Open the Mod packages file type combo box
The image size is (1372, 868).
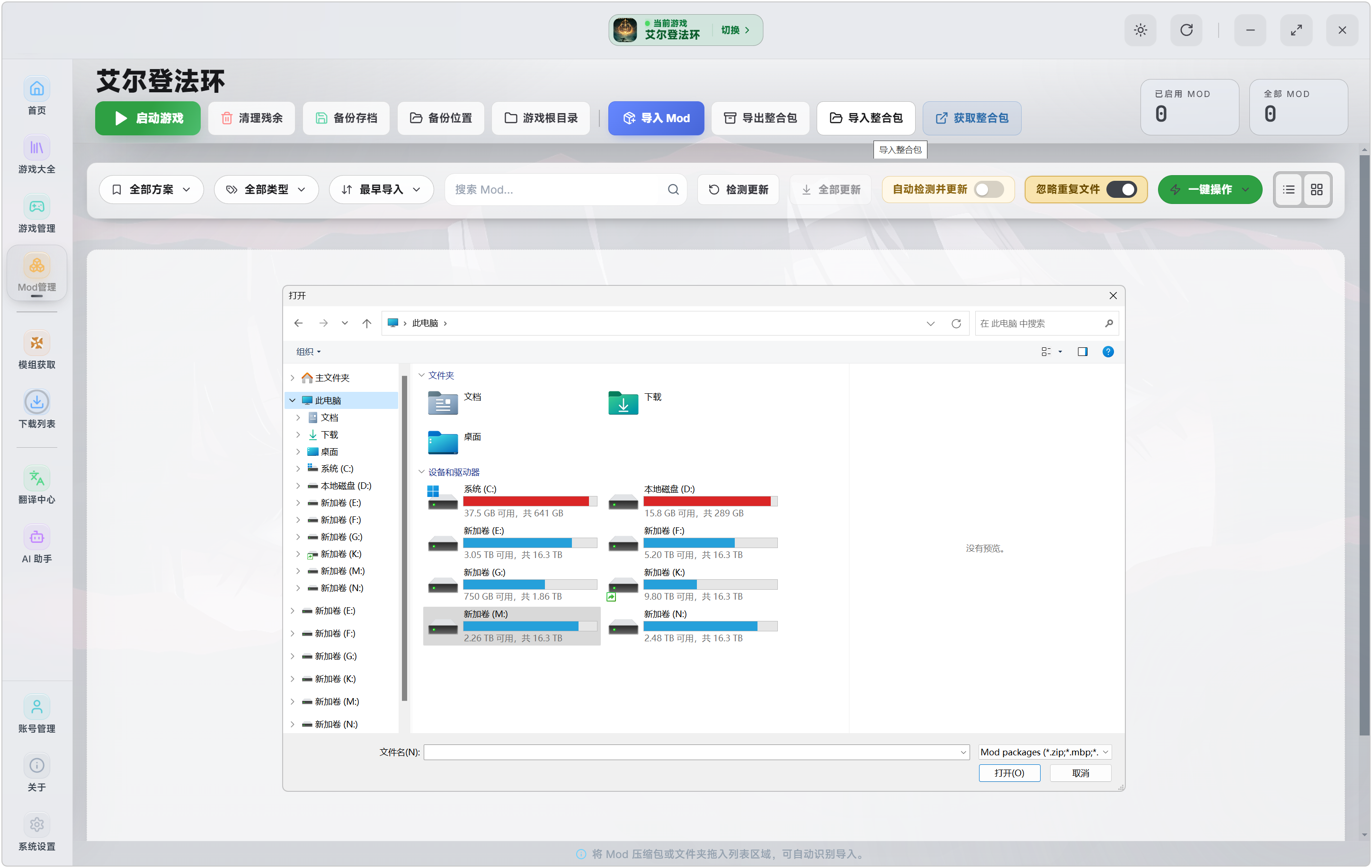tap(1045, 753)
